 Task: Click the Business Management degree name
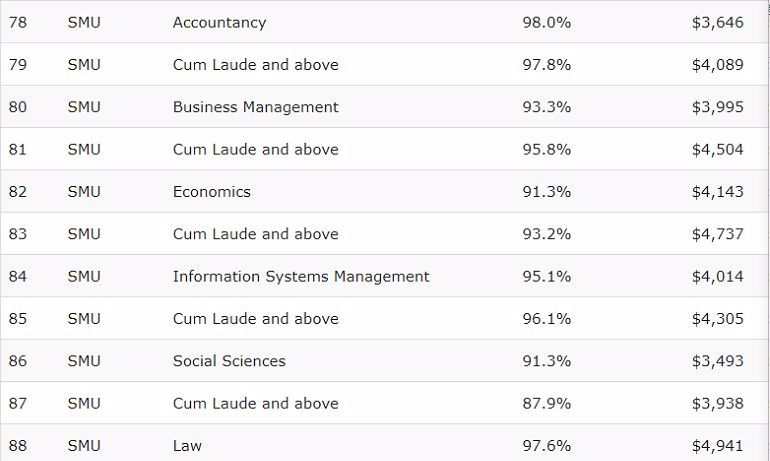(255, 107)
